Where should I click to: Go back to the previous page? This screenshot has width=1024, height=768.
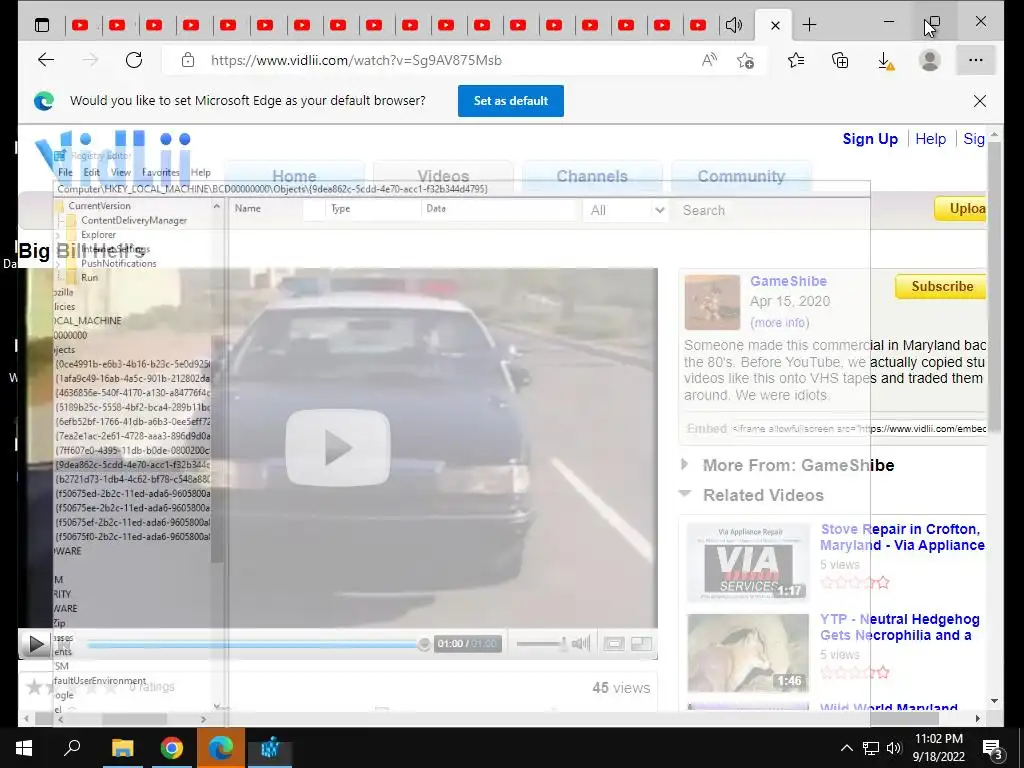(x=46, y=60)
